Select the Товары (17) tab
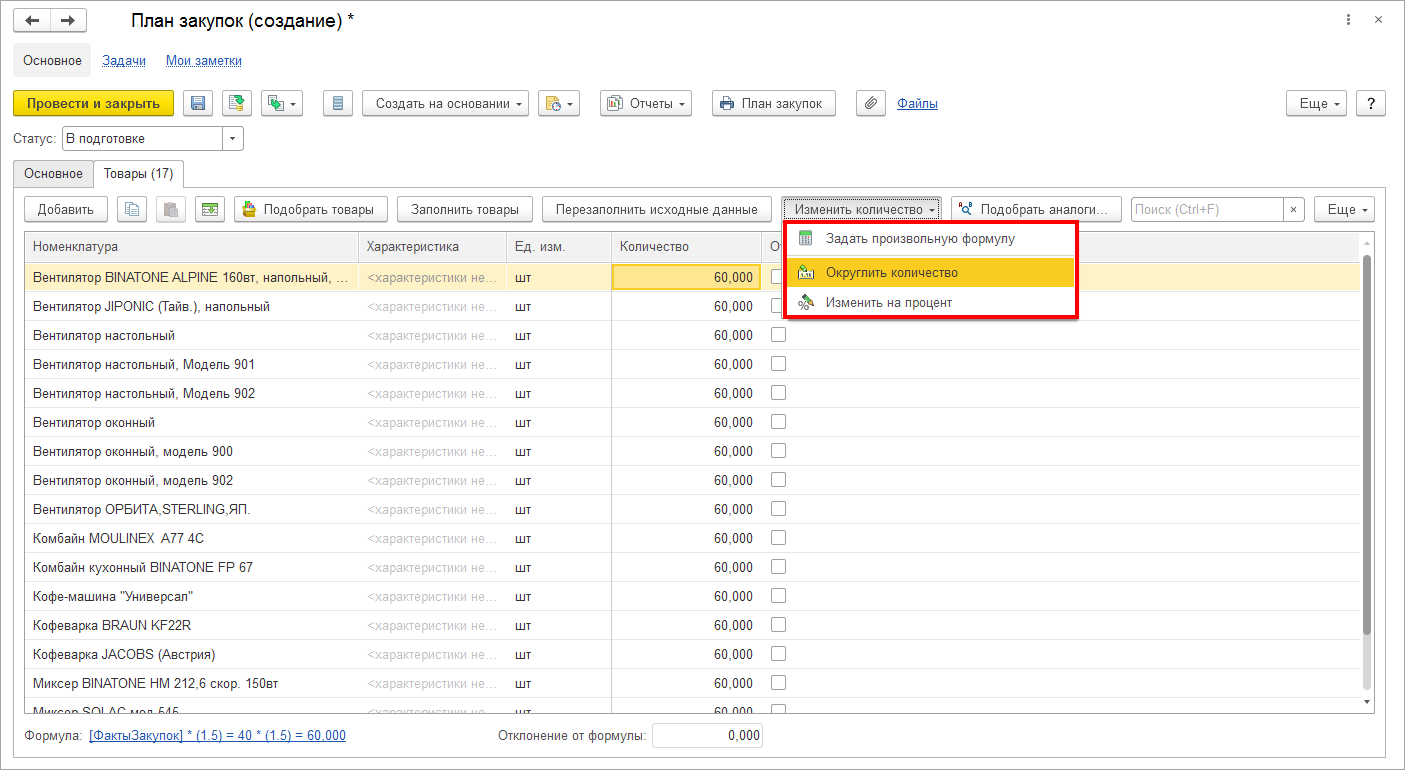This screenshot has width=1405, height=770. [139, 173]
